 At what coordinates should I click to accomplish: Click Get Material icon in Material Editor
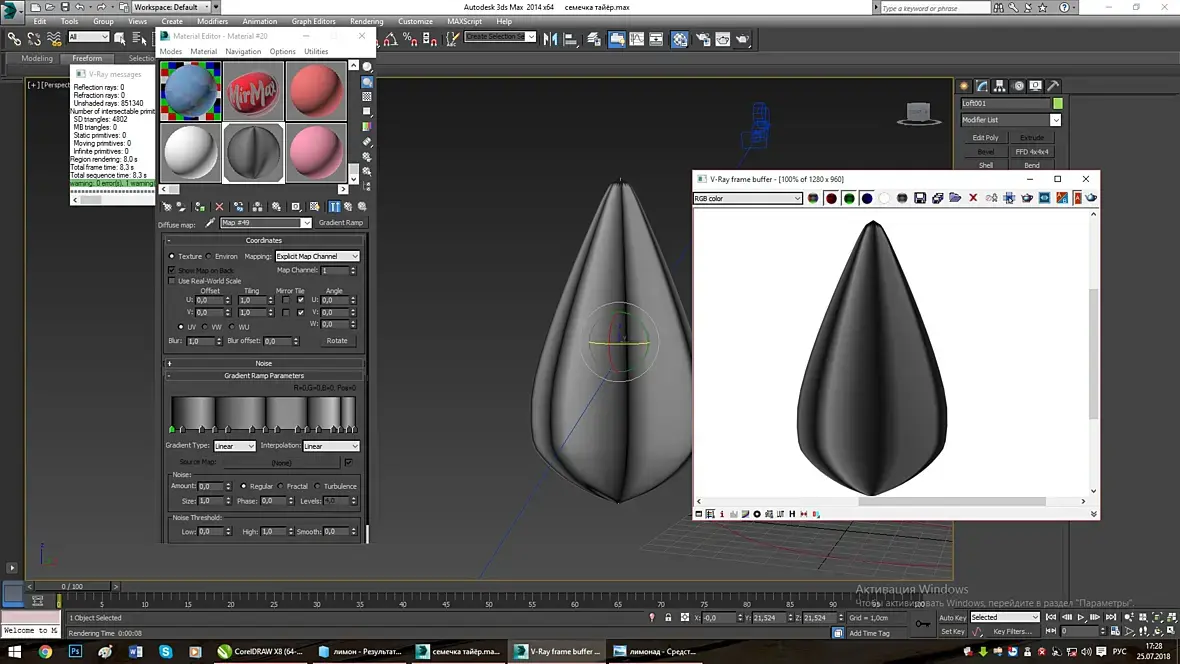(167, 206)
